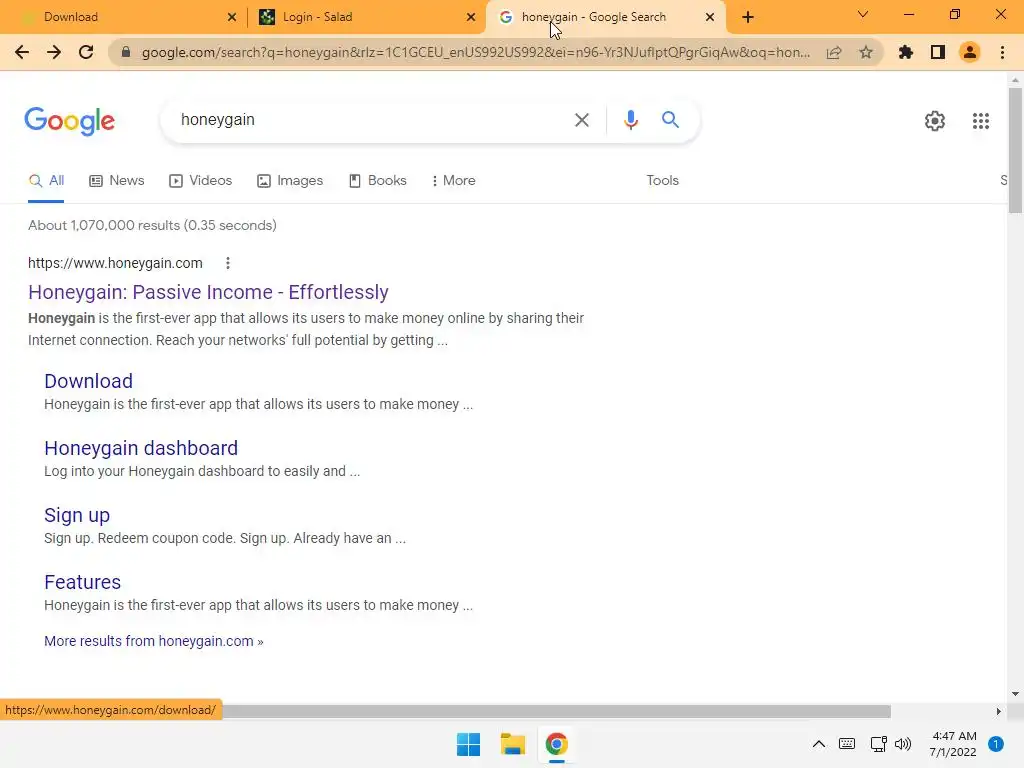This screenshot has width=1024, height=768.
Task: Click the horizontal scrollbar thumb
Action: [x=556, y=711]
